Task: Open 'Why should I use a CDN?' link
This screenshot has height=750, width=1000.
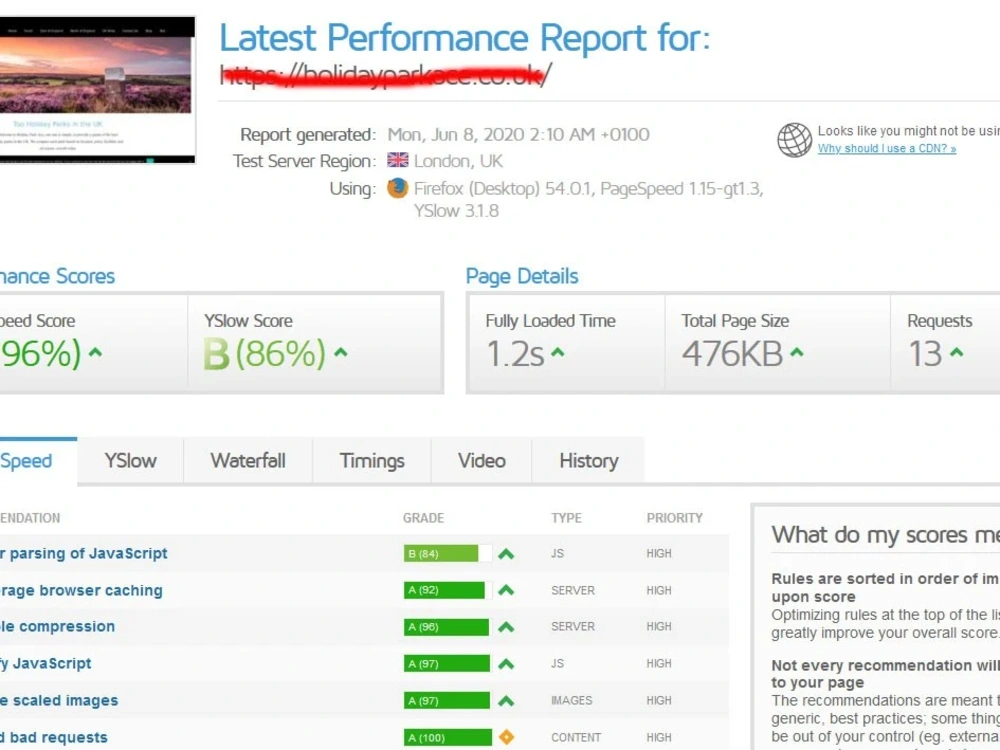Action: [886, 149]
